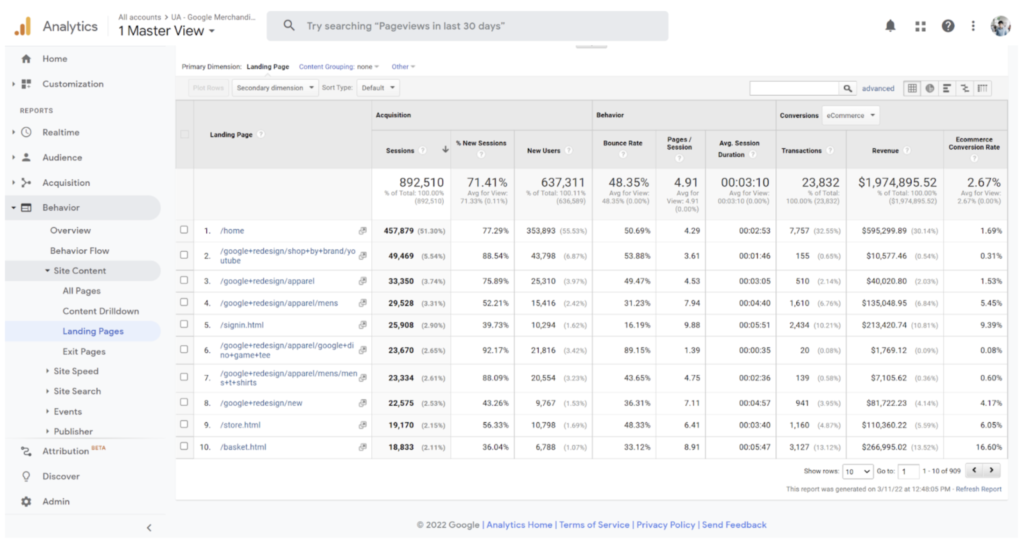Open All Pages report
This screenshot has width=1024, height=539.
[82, 291]
